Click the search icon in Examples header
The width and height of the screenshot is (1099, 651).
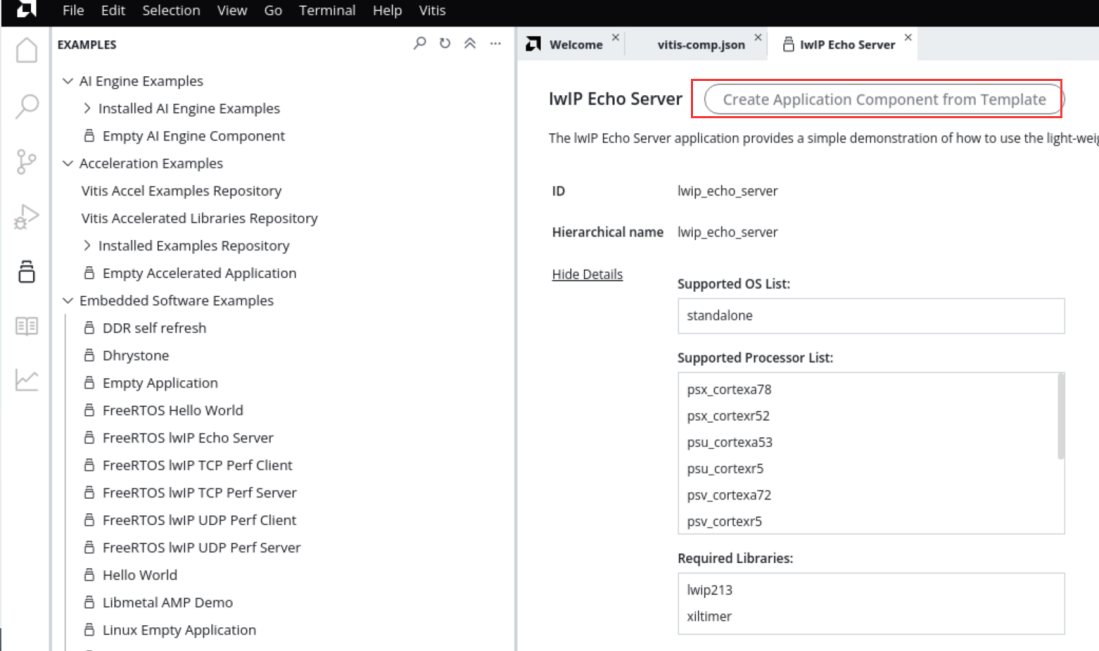pos(419,43)
